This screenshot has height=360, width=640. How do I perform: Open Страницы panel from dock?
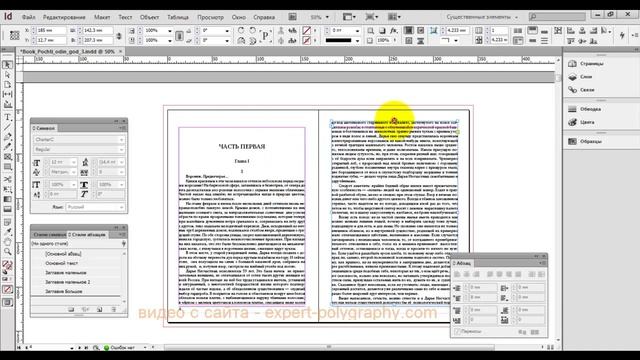[x=586, y=64]
